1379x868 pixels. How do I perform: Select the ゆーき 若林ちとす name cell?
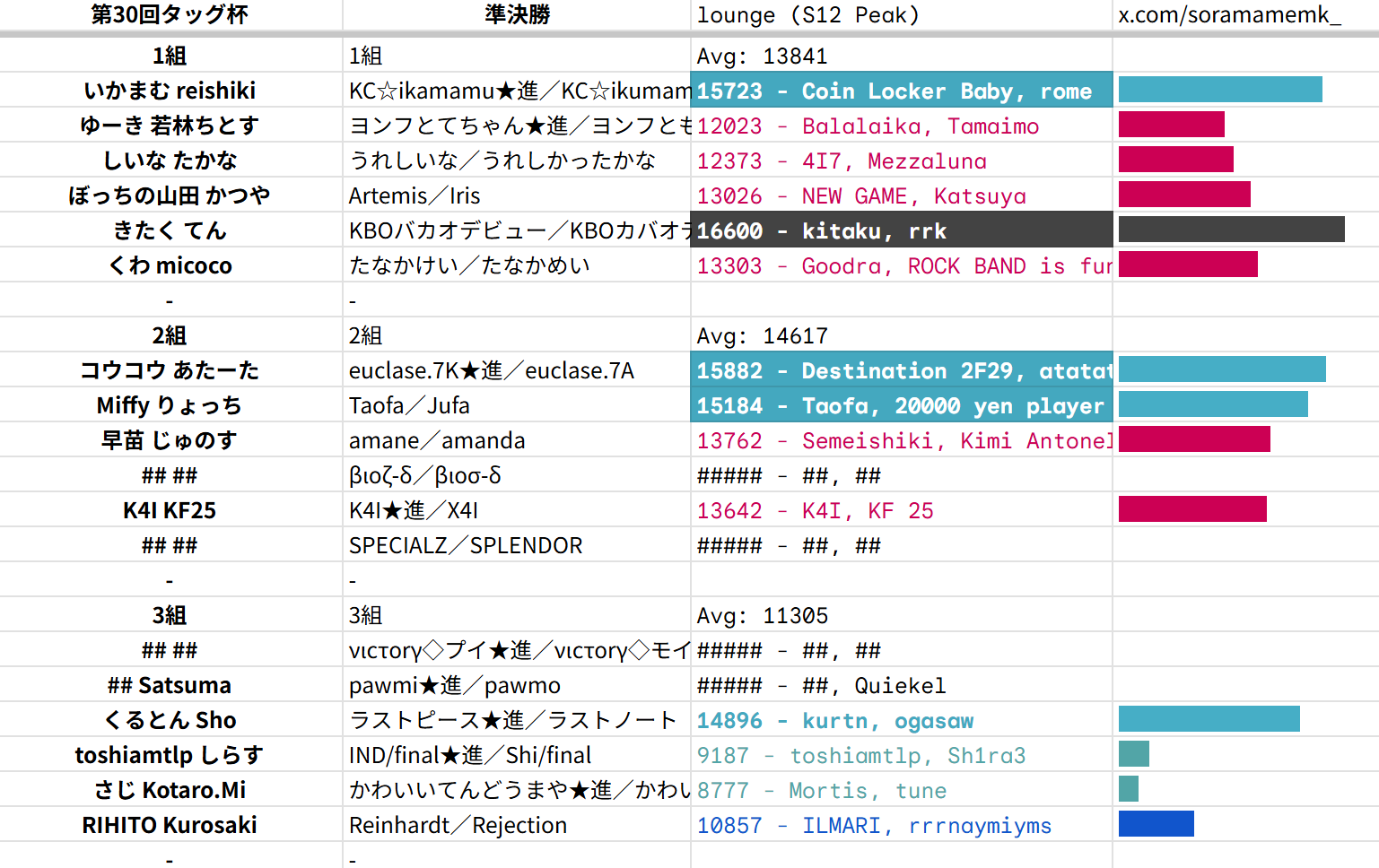pos(170,126)
